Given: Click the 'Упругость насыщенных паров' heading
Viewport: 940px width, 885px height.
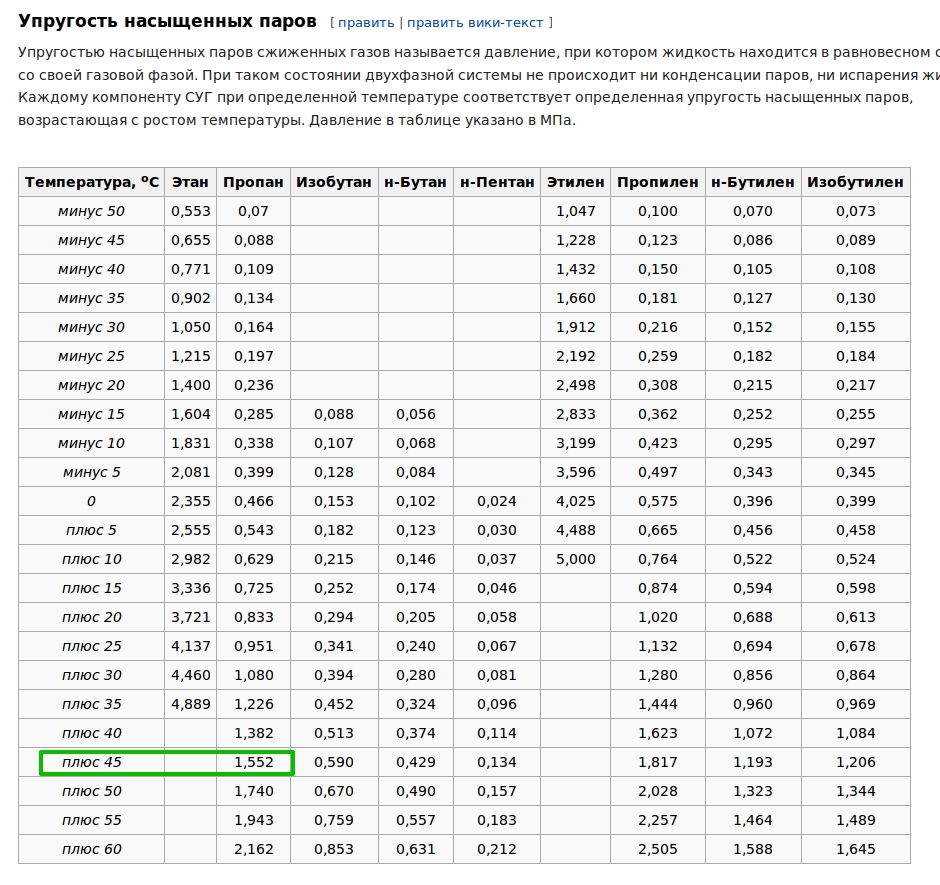Looking at the screenshot, I should coord(167,21).
